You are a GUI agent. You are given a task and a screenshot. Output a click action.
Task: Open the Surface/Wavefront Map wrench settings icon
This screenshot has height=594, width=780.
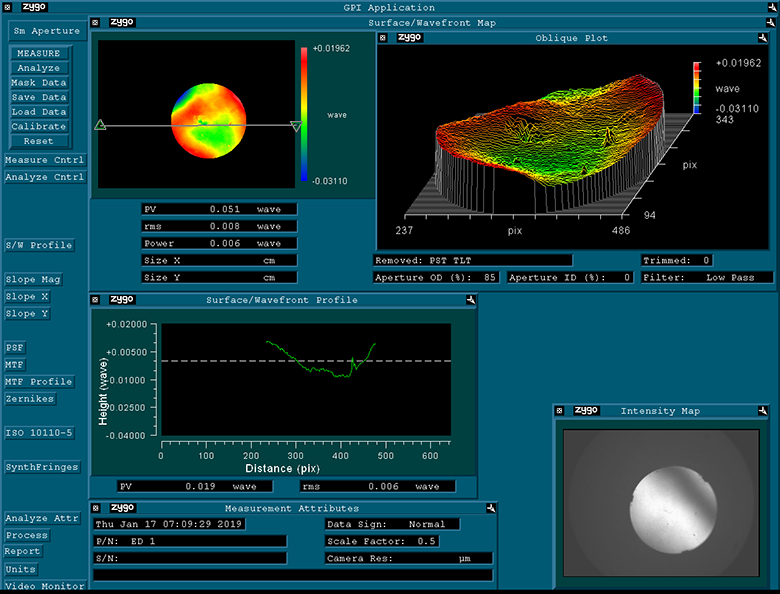[x=770, y=22]
